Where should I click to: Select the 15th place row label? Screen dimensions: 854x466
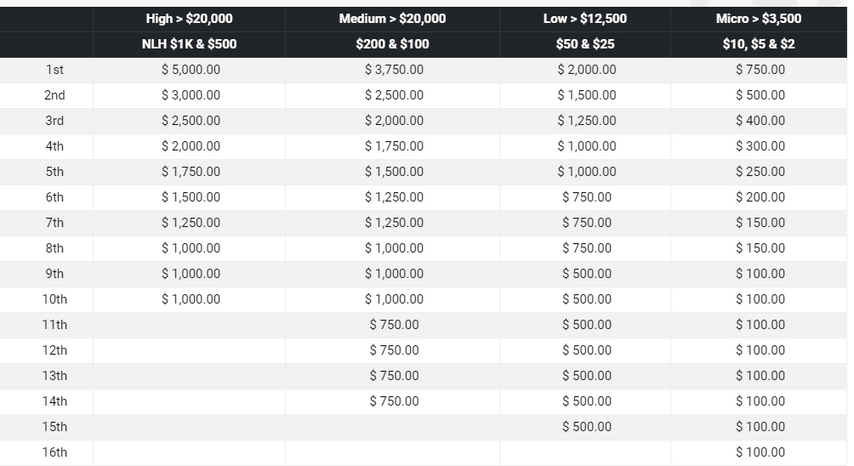(54, 427)
